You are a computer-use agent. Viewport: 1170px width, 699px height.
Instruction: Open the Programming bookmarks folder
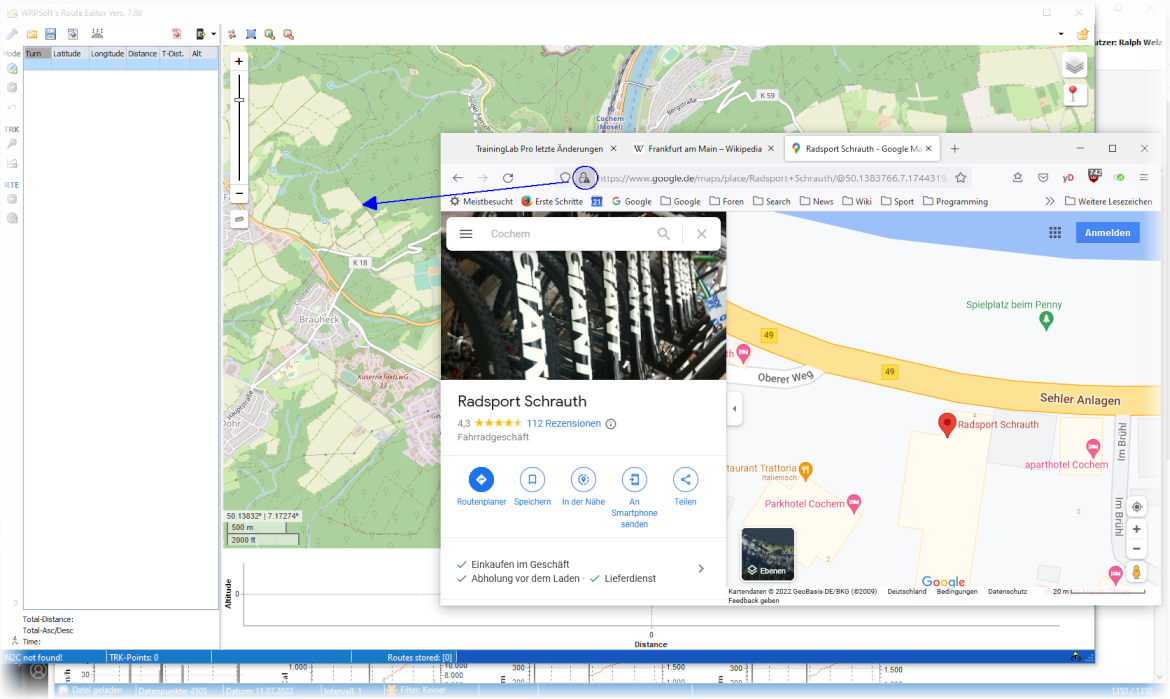pyautogui.click(x=956, y=201)
